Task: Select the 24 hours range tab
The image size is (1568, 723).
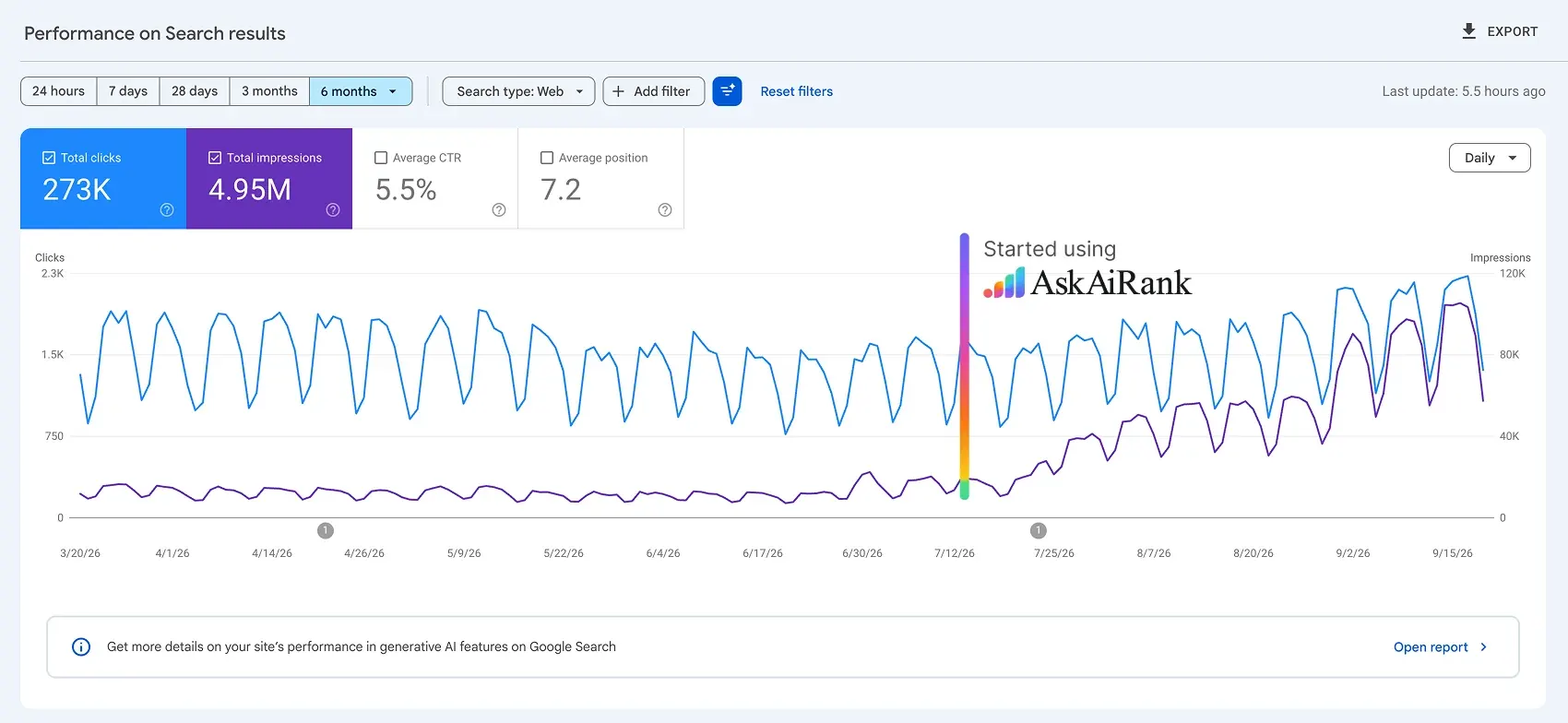Action: [58, 91]
